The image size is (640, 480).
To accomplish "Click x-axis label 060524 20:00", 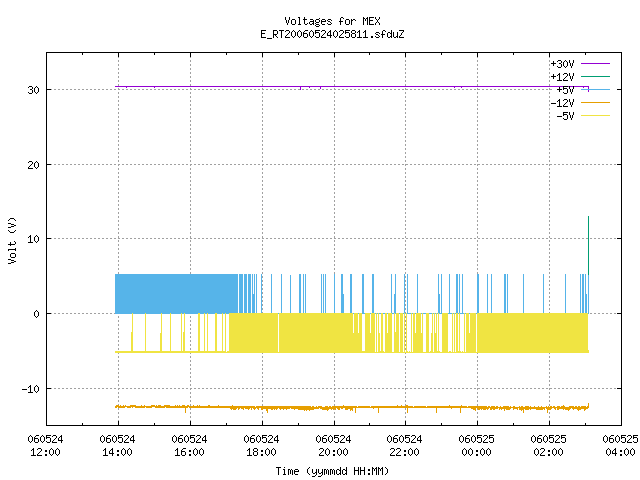I will [x=333, y=446].
